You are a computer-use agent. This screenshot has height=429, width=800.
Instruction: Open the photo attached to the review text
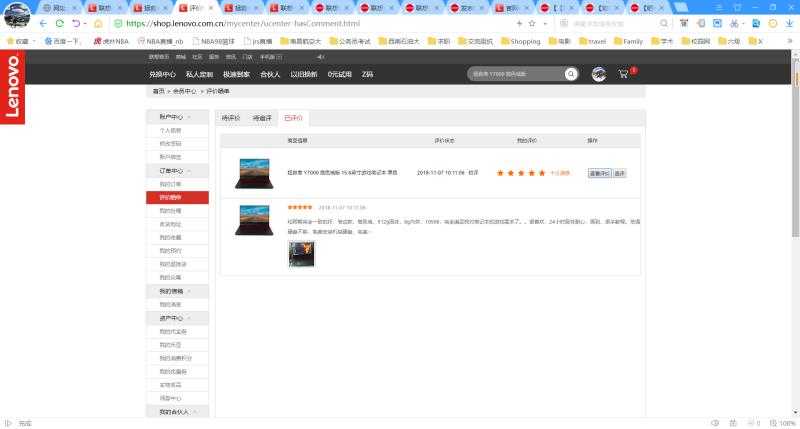(302, 254)
